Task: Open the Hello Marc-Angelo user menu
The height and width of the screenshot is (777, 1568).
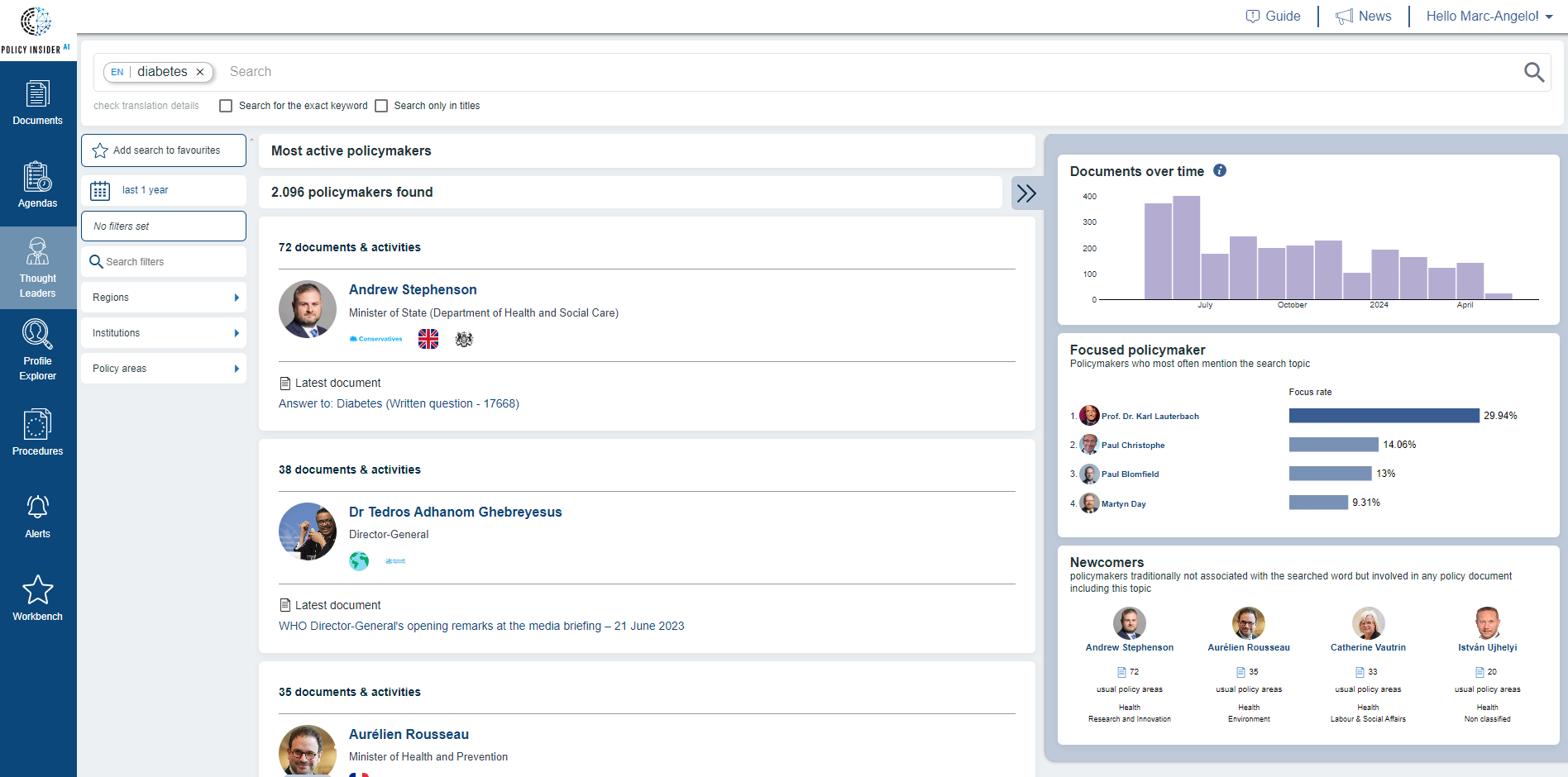Action: click(1489, 16)
